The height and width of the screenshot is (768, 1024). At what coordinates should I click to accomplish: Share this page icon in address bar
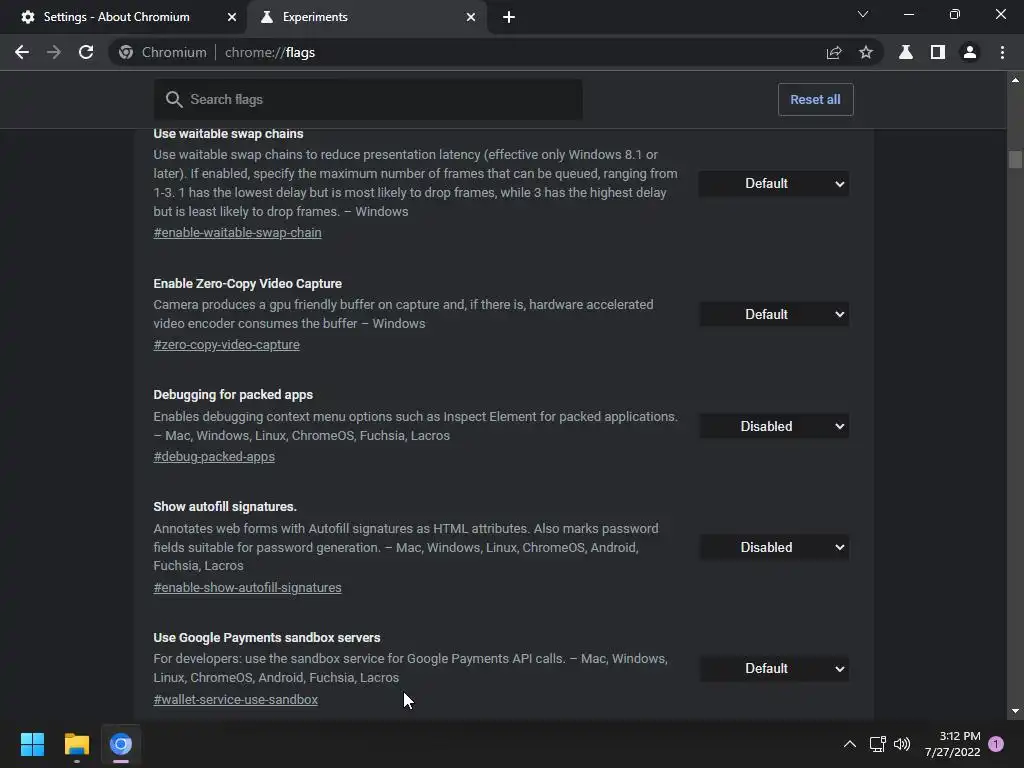point(833,52)
